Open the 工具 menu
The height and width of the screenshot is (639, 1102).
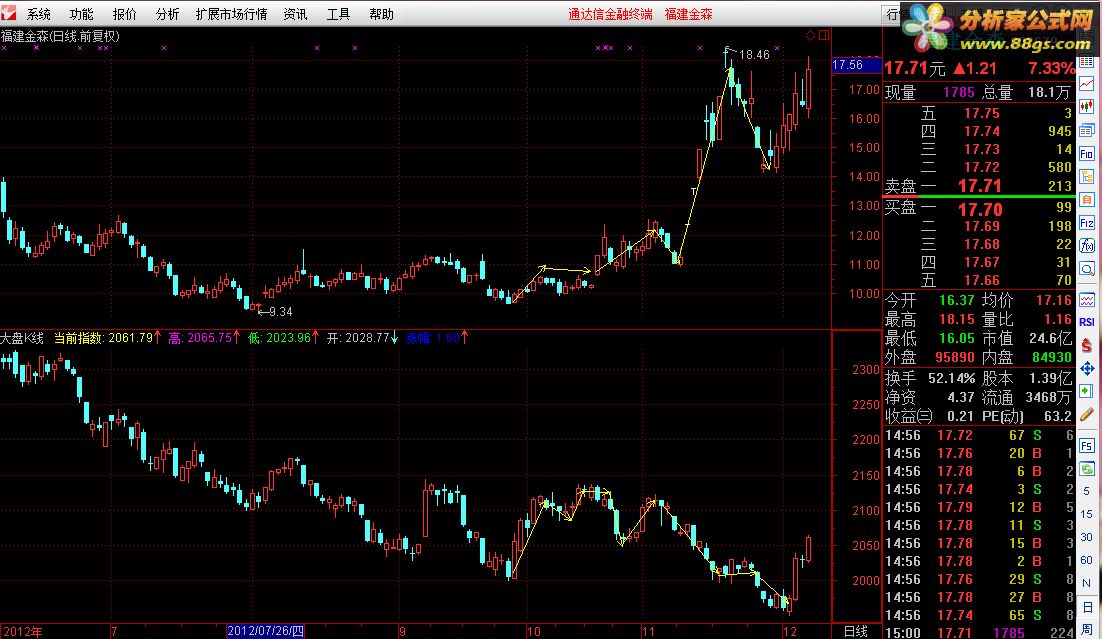(338, 14)
